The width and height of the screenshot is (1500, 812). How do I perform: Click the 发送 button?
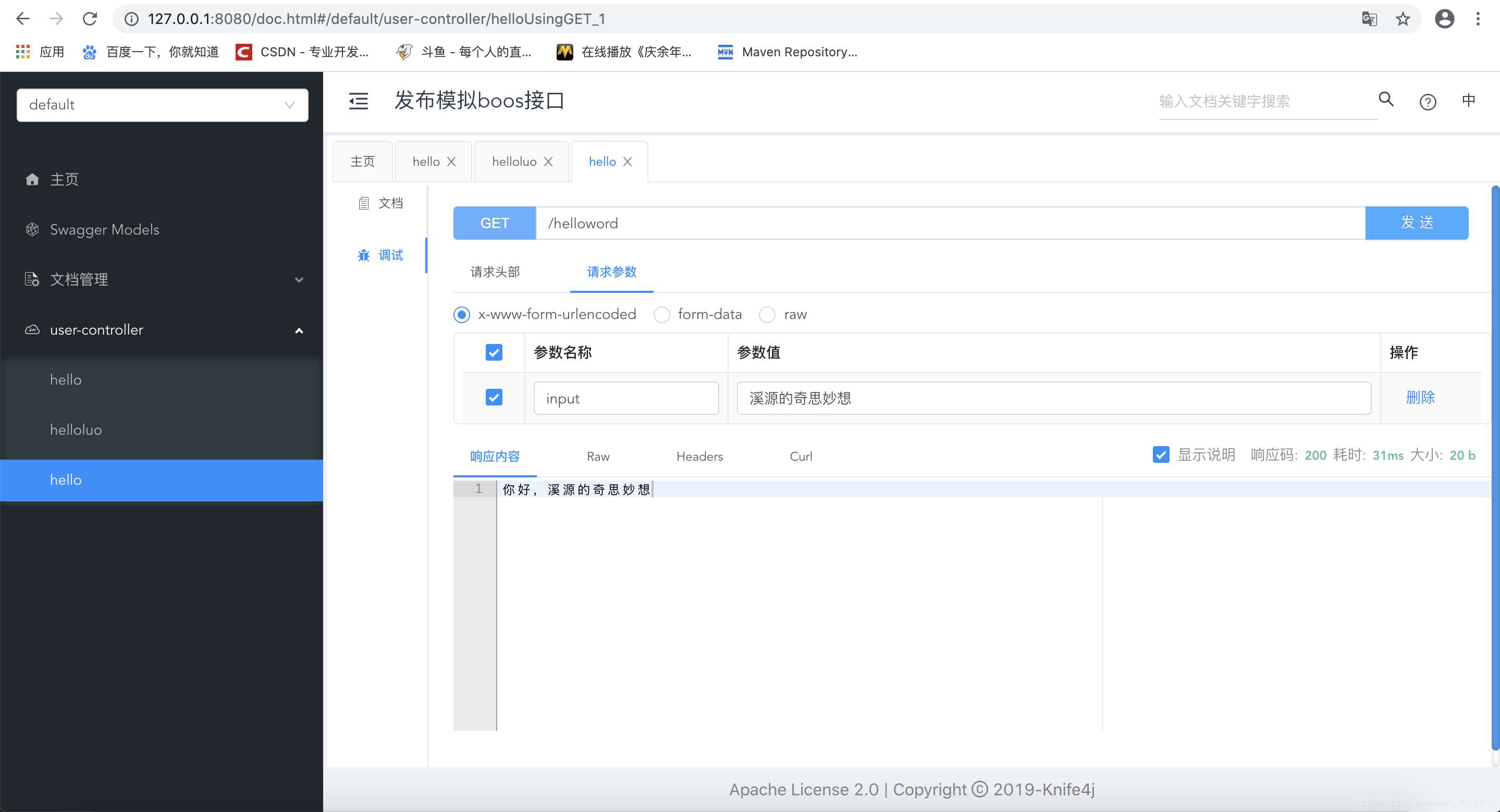1416,222
